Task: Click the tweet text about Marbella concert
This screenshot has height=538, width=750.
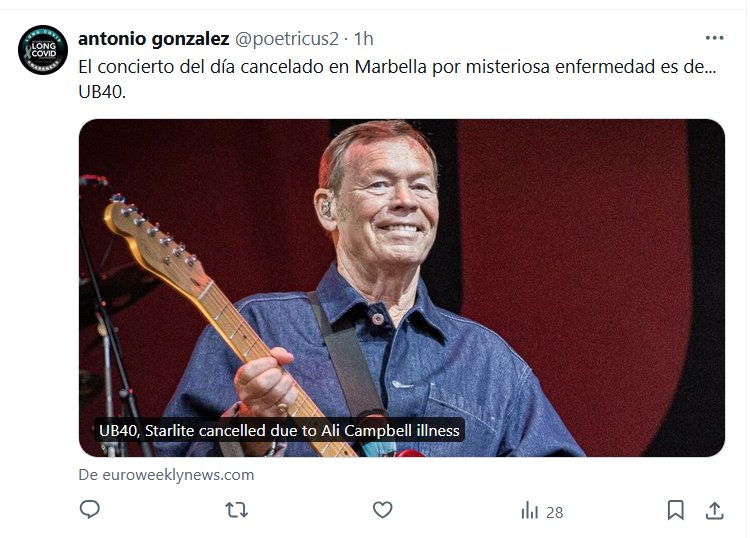Action: click(x=397, y=67)
